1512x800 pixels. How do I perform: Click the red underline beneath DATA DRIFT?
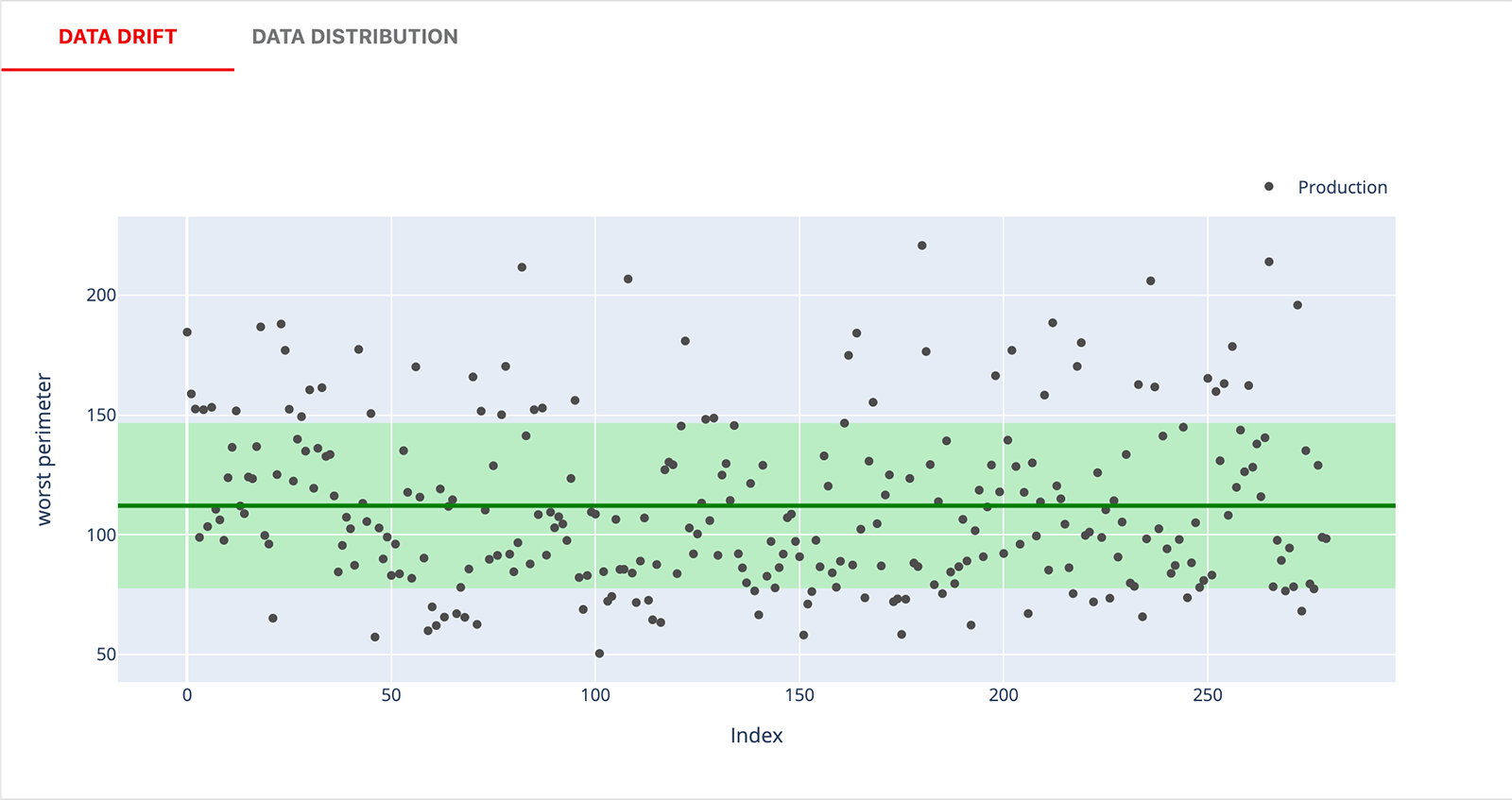click(x=118, y=68)
